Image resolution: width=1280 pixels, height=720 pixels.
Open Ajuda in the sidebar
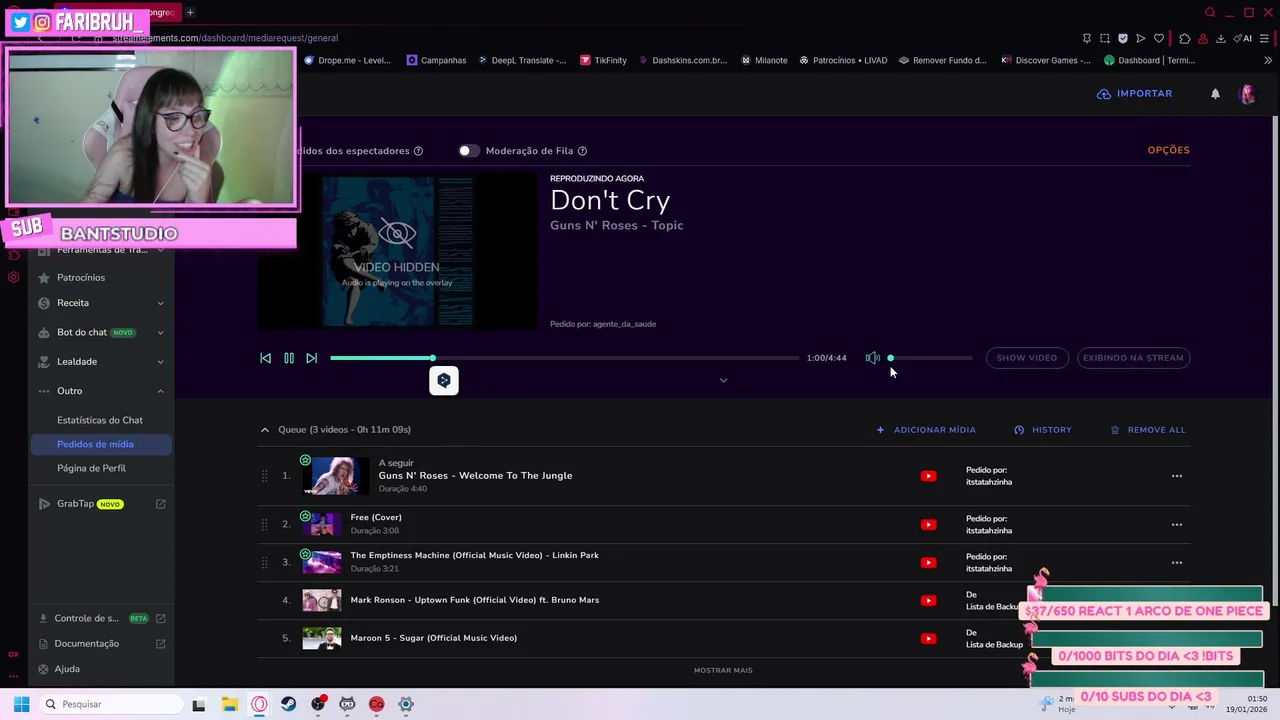coord(67,669)
